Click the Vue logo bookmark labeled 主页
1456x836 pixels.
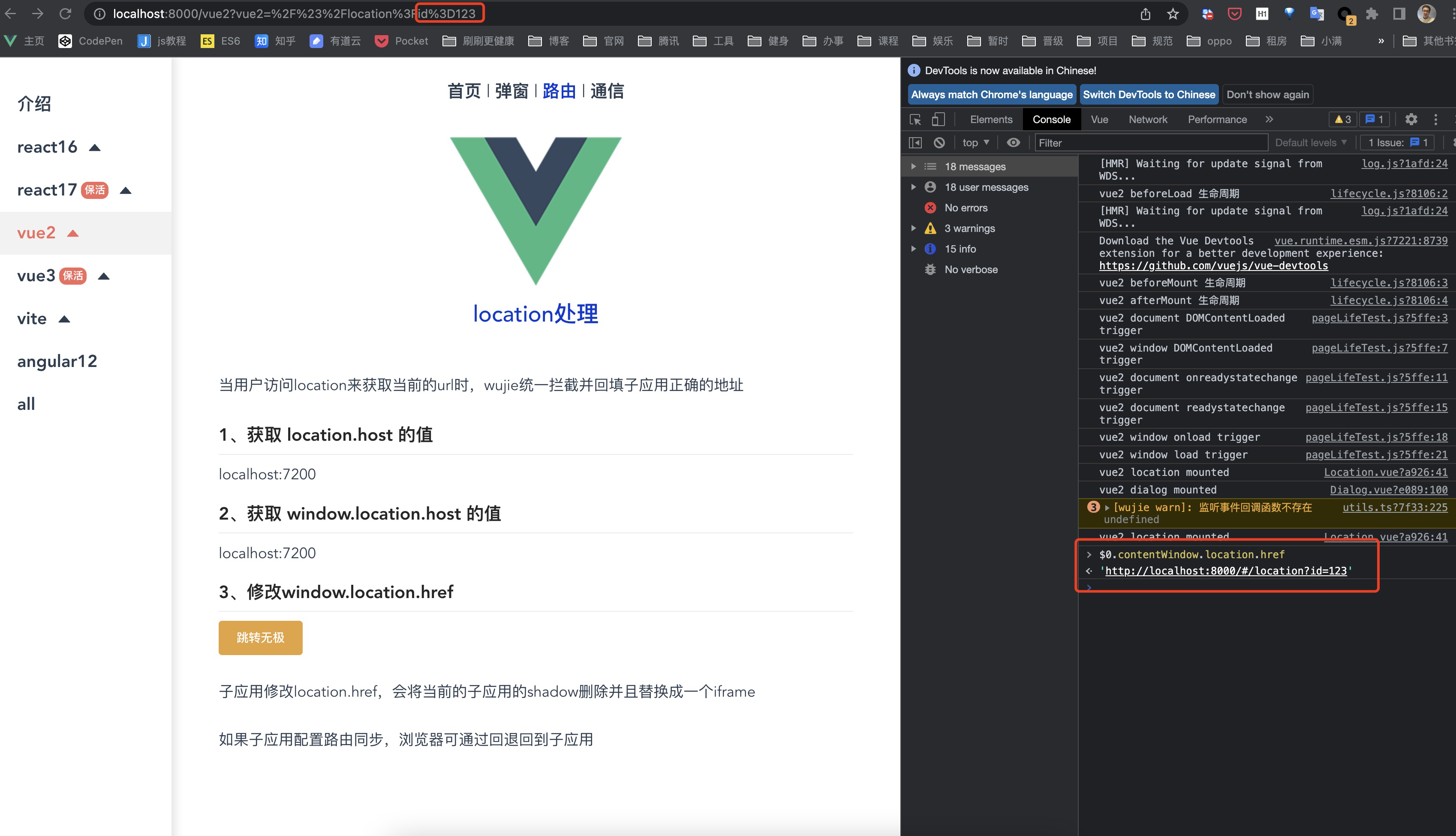tap(23, 41)
